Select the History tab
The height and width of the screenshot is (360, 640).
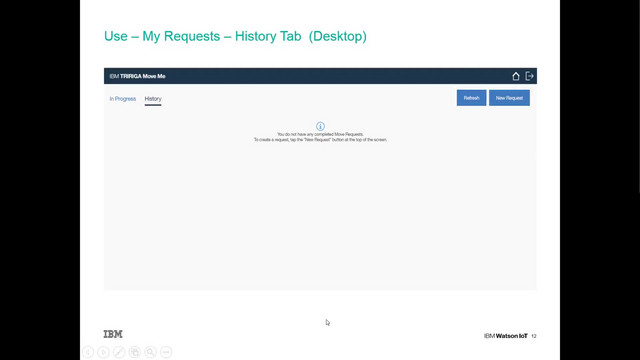(153, 99)
